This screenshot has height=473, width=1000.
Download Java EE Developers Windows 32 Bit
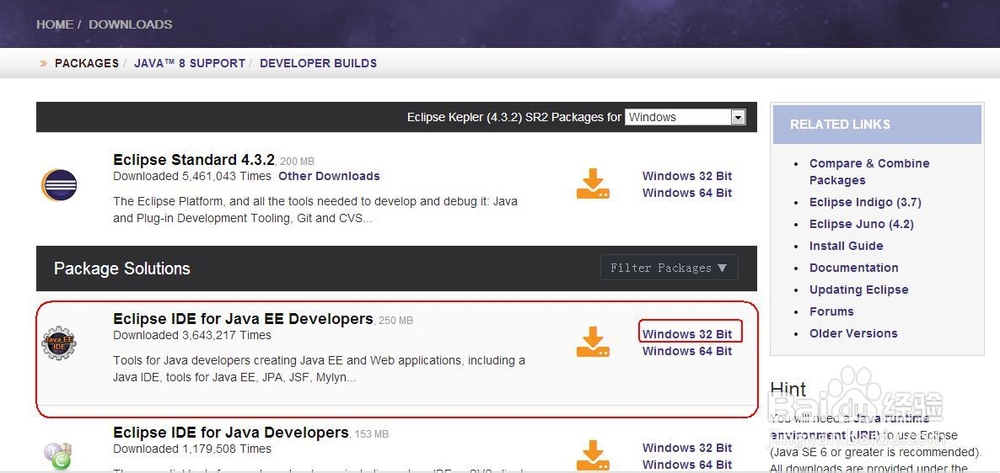[687, 334]
